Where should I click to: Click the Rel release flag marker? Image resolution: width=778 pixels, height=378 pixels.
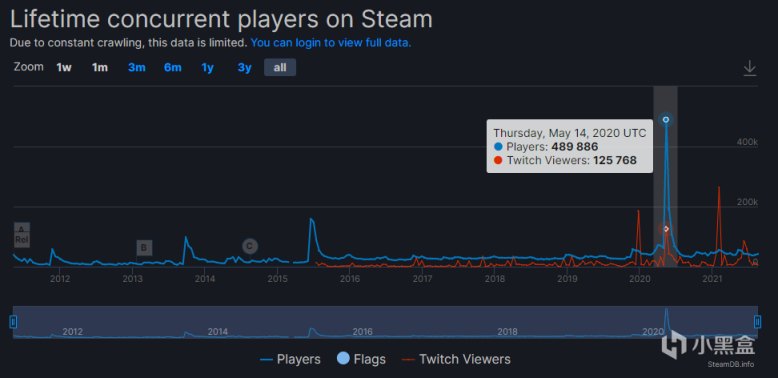21,240
